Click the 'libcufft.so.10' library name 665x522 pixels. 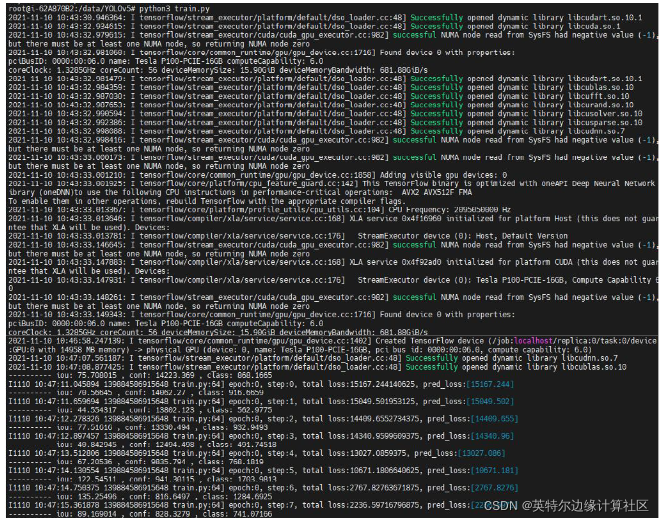(x=600, y=96)
